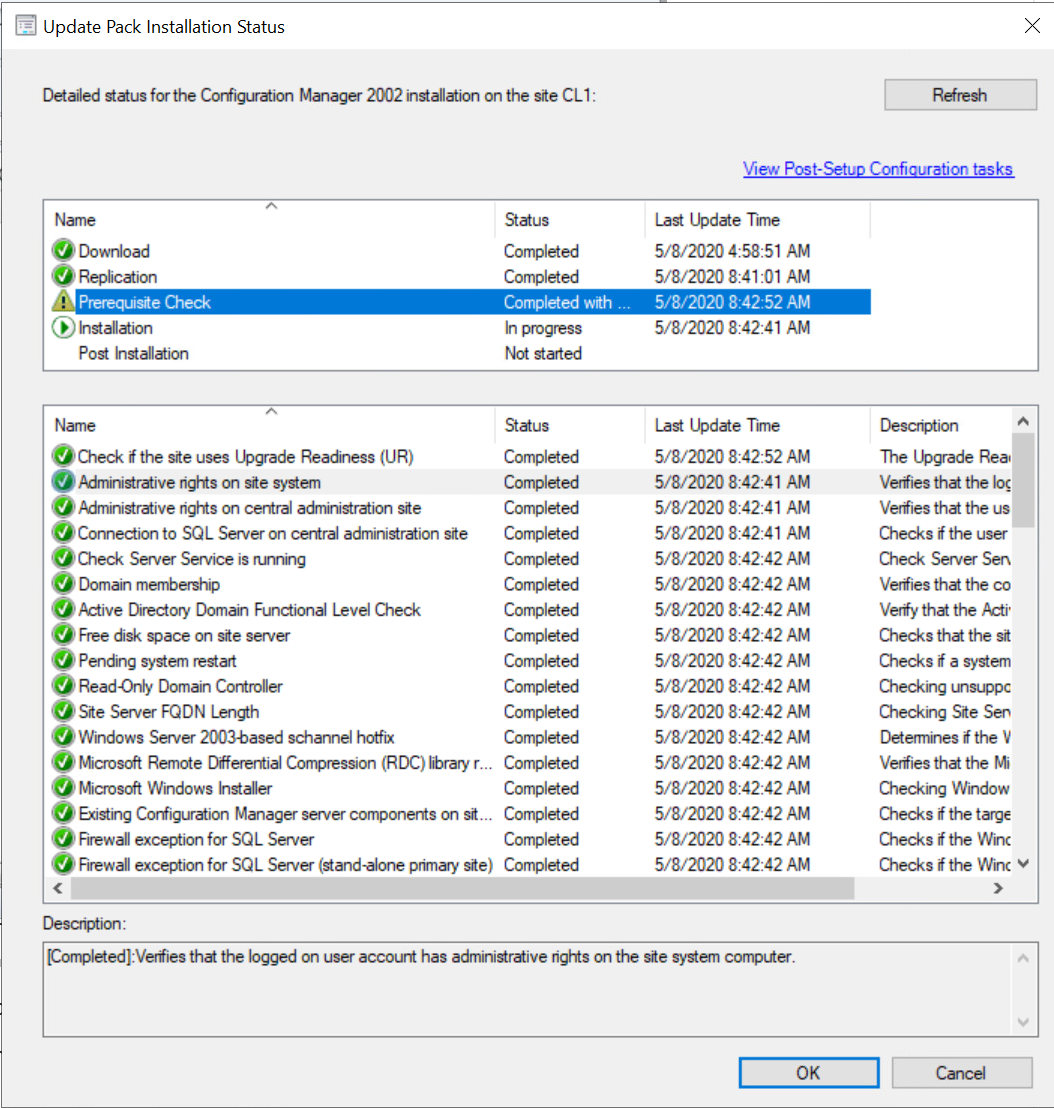Click check icon for Administrative rights on central administration site
1054x1108 pixels.
coord(63,507)
